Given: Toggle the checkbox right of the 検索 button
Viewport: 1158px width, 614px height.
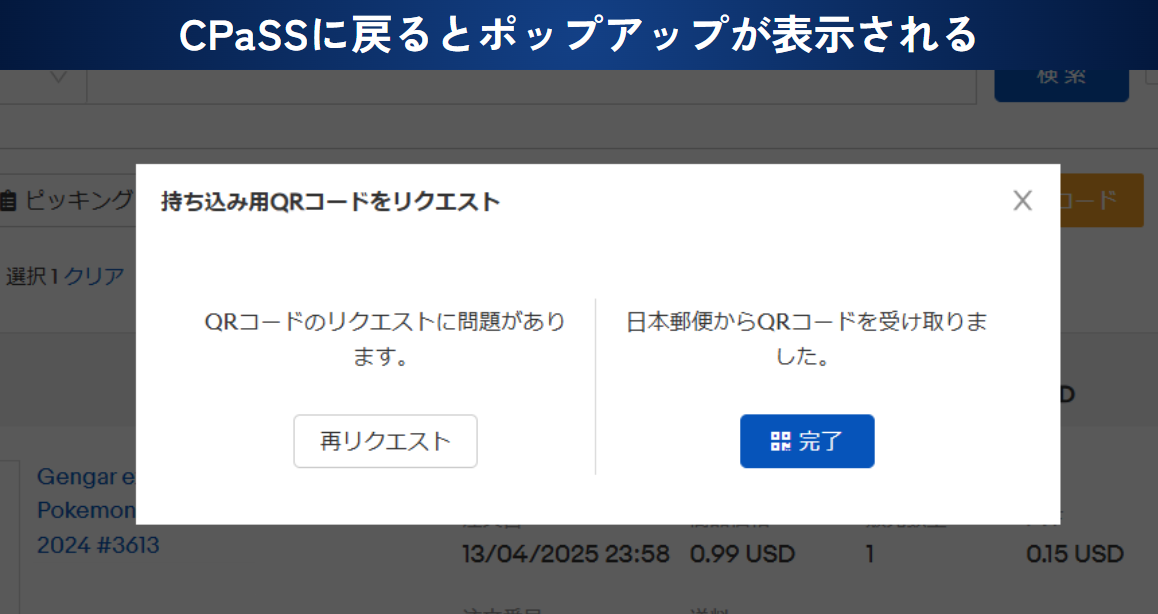Looking at the screenshot, I should click(x=1151, y=77).
